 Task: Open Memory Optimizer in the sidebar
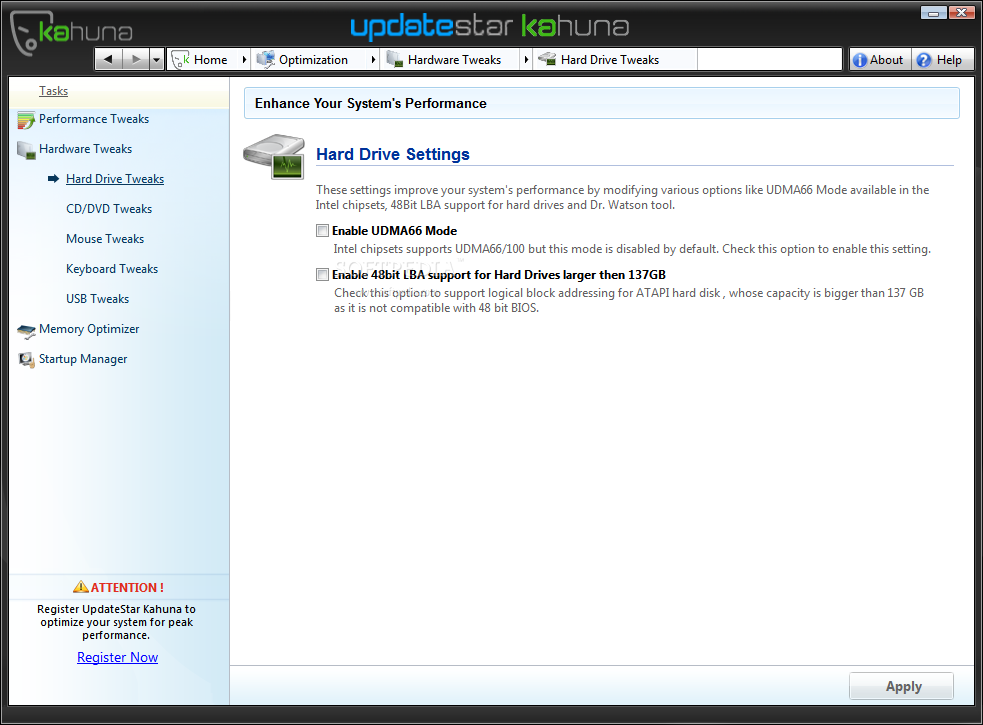tap(89, 329)
